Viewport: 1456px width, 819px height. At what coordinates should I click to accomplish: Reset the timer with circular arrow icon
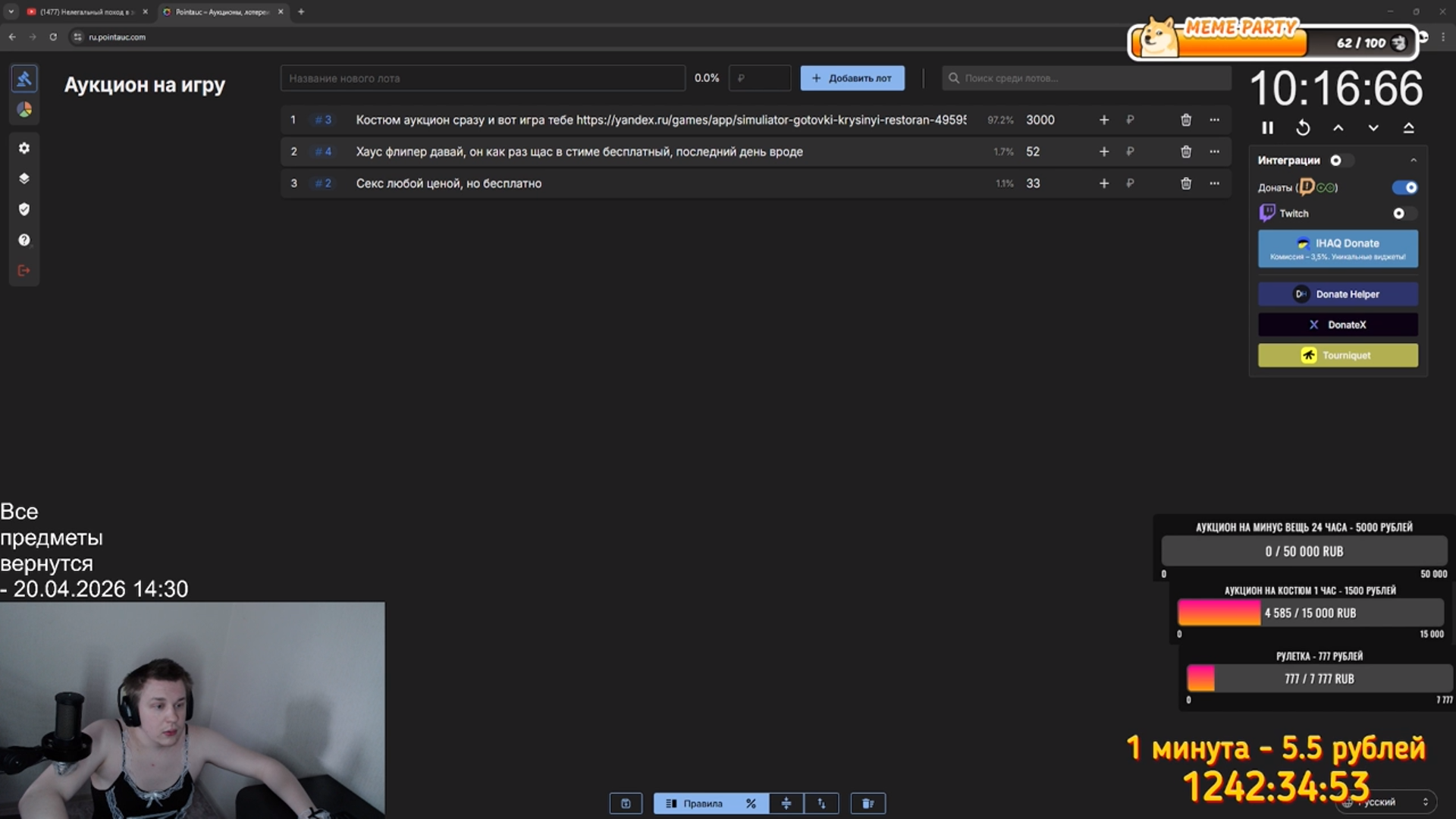[1303, 128]
